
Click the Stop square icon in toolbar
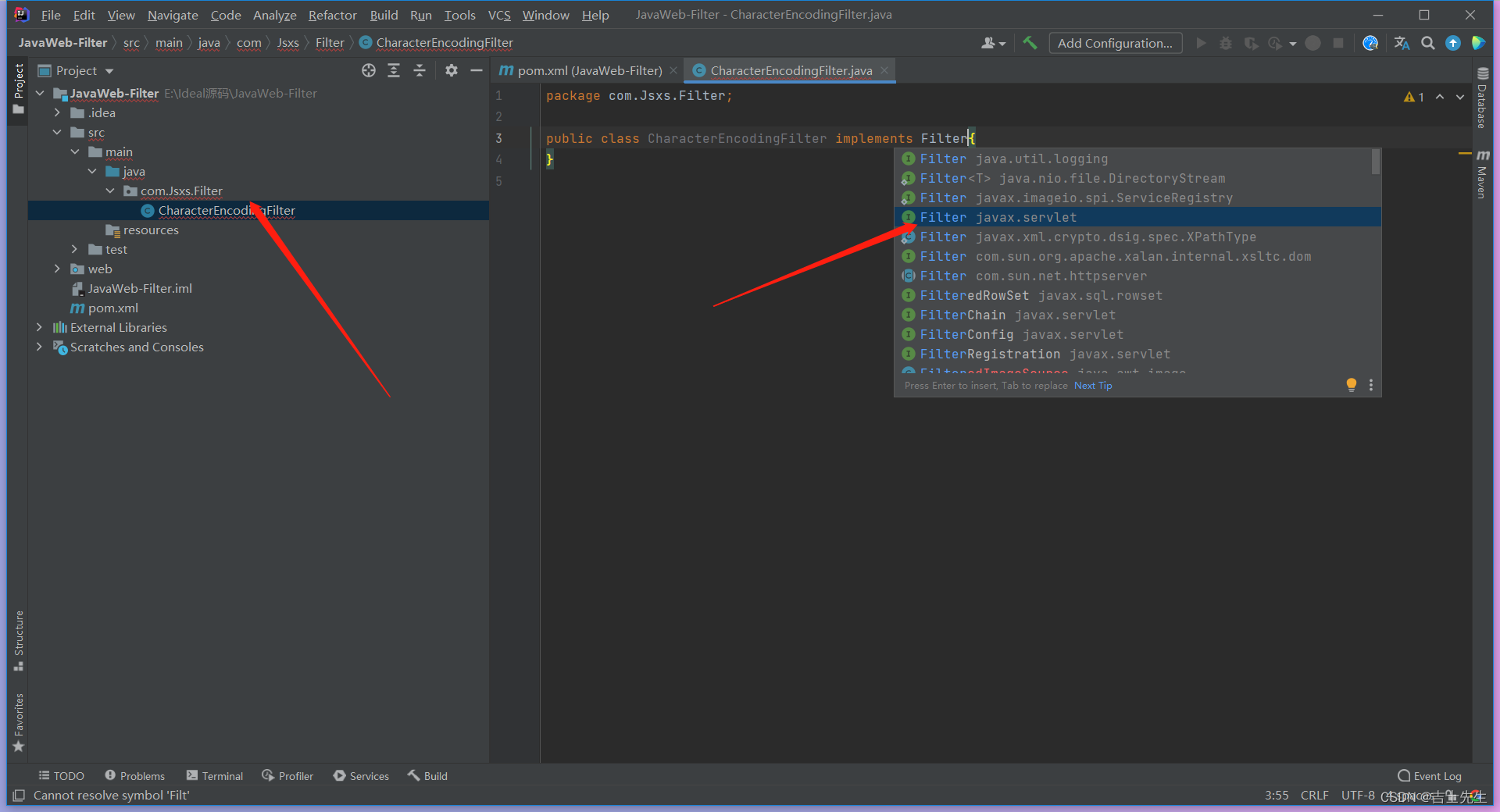click(x=1338, y=43)
